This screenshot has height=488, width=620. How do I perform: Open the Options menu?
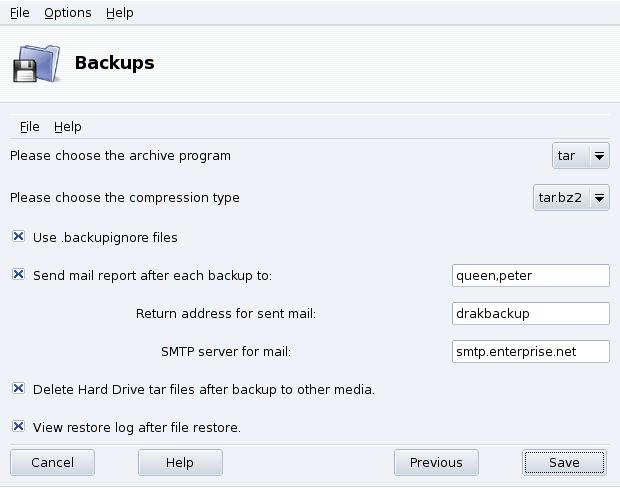tap(68, 13)
